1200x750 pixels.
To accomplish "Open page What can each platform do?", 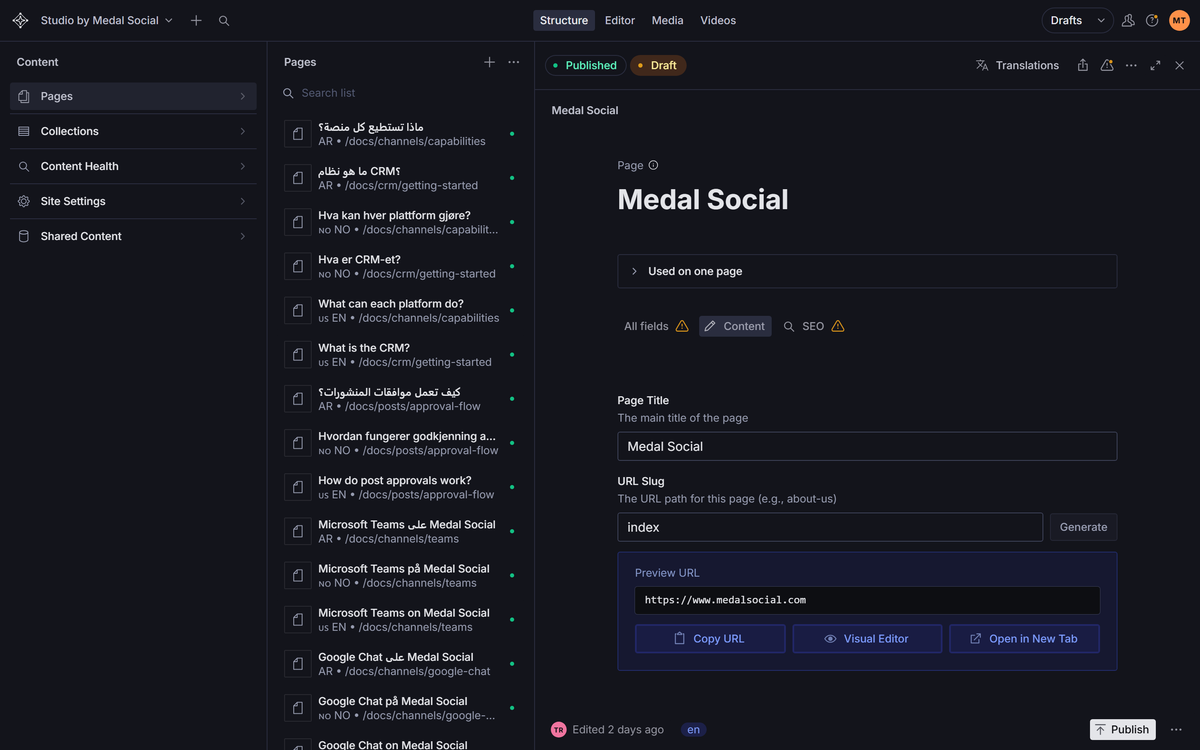I will tap(400, 311).
